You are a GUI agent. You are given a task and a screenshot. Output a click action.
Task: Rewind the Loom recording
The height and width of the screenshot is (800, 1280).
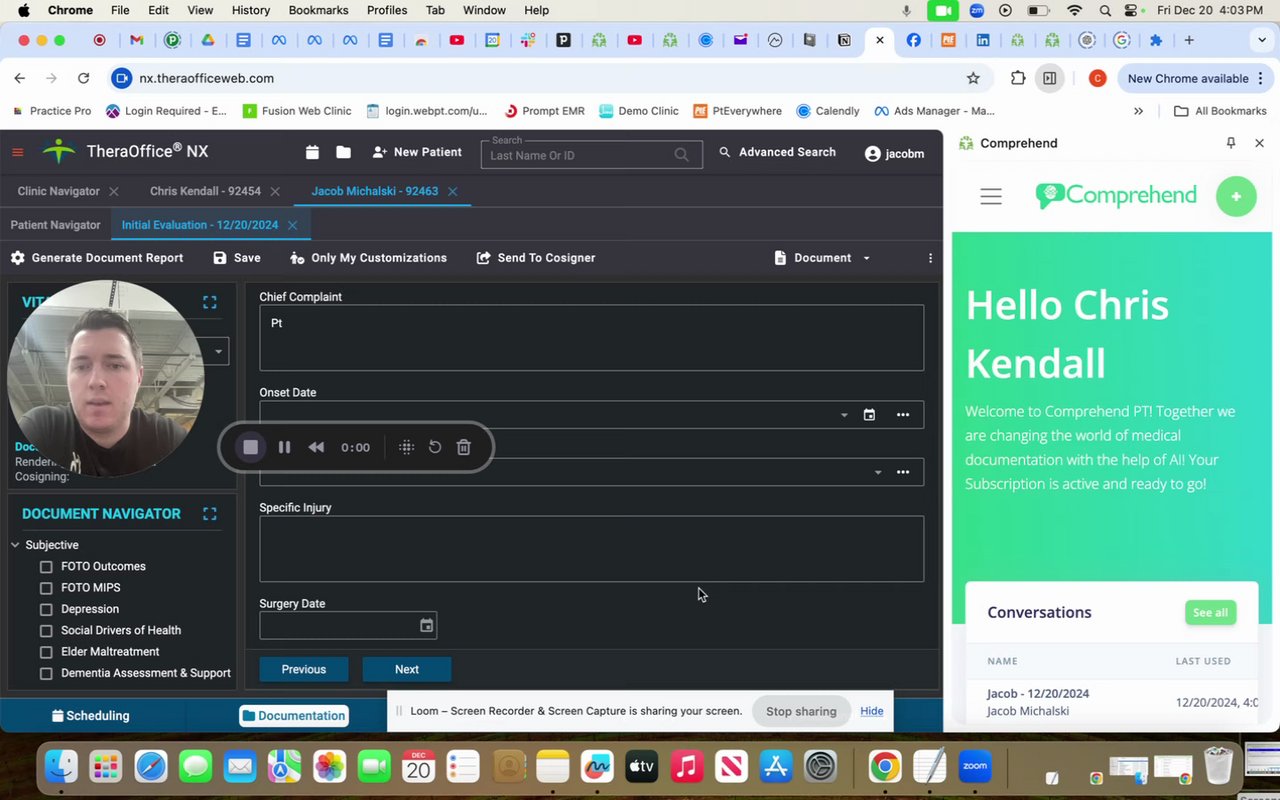tap(316, 447)
